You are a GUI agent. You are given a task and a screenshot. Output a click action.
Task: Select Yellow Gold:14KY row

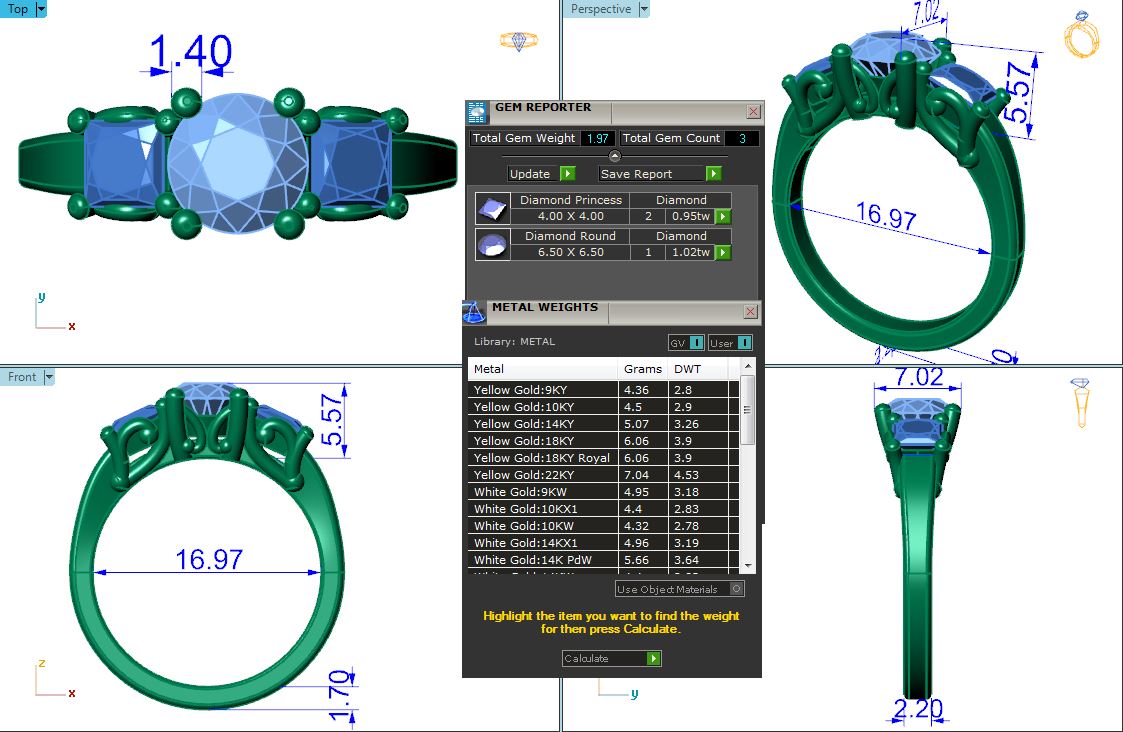tap(543, 424)
